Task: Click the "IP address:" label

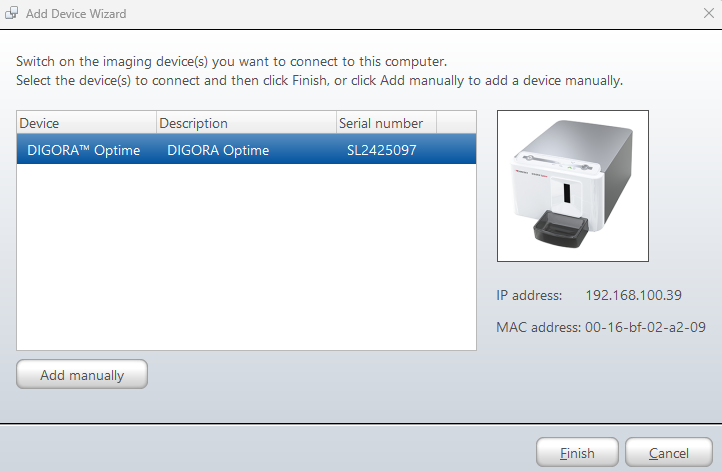Action: pos(529,295)
